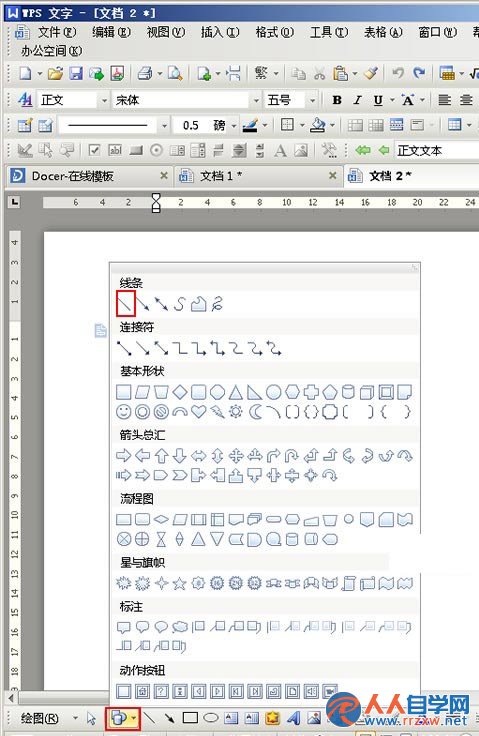Select the straight line shape under 线条
The width and height of the screenshot is (479, 736).
126,304
